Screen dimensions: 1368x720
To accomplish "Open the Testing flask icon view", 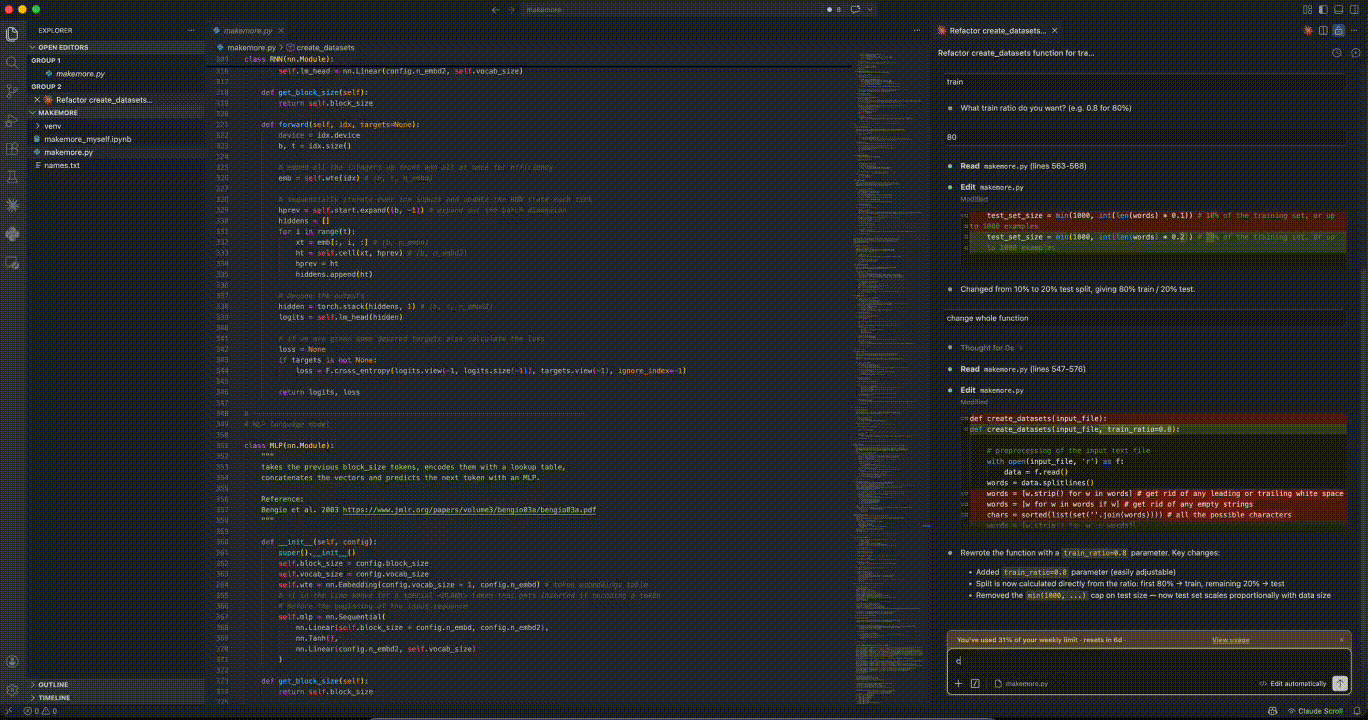I will tap(12, 177).
